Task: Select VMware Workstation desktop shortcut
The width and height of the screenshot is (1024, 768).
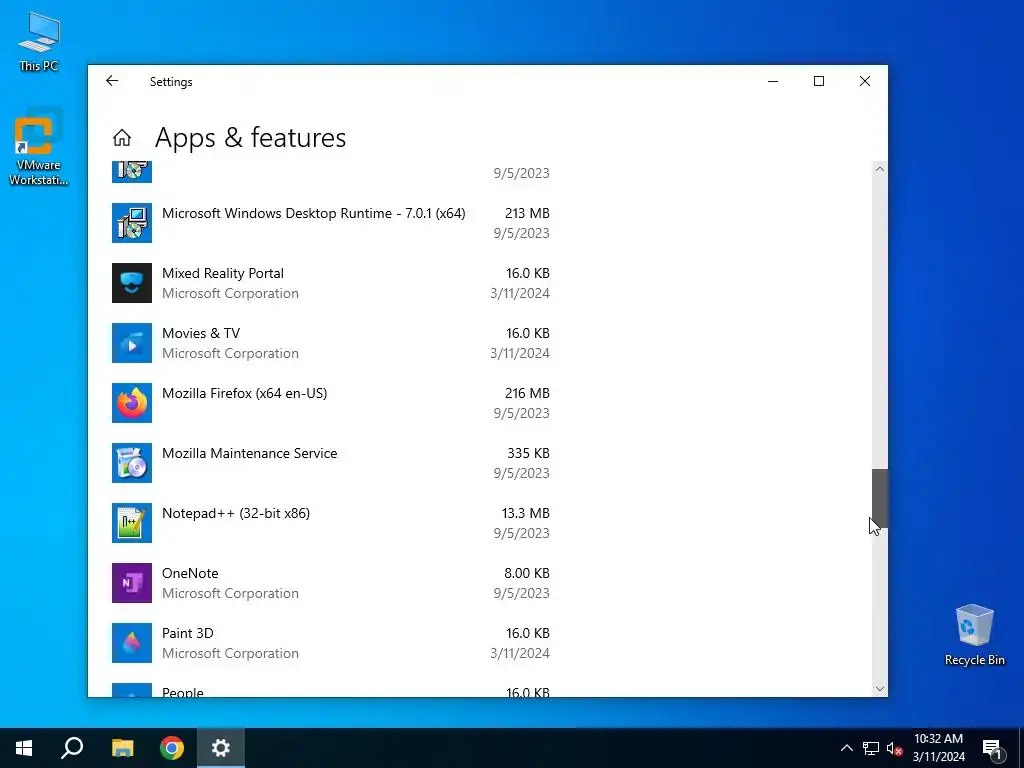Action: [39, 148]
